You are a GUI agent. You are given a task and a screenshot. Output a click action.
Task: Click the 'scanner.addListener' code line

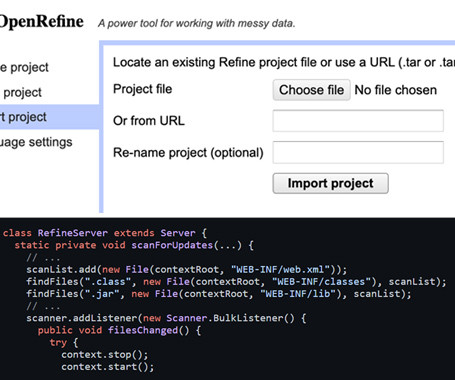point(166,318)
